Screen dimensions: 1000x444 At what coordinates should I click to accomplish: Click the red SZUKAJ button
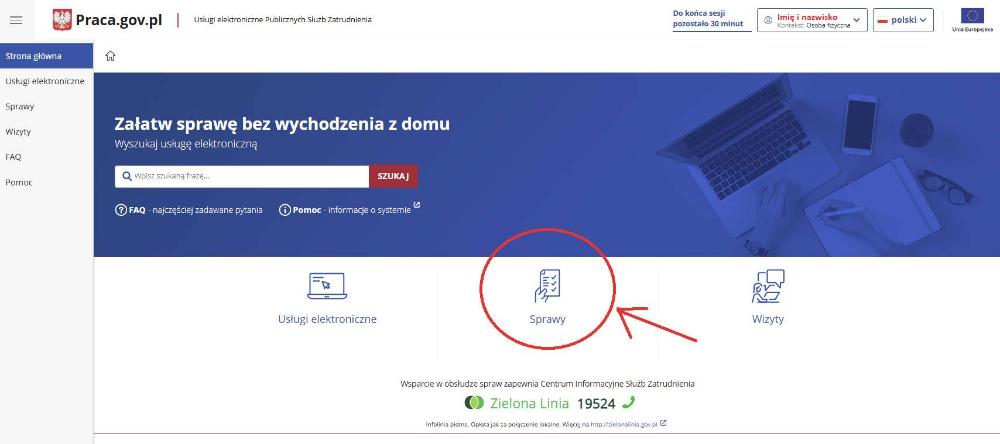(393, 177)
